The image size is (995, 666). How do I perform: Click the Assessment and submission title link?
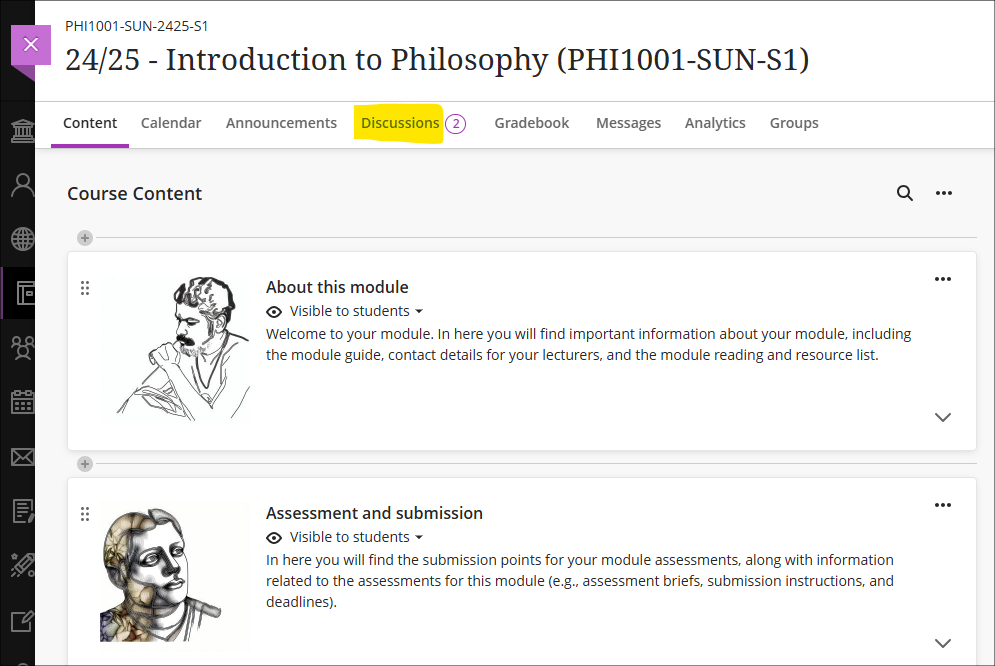click(374, 513)
